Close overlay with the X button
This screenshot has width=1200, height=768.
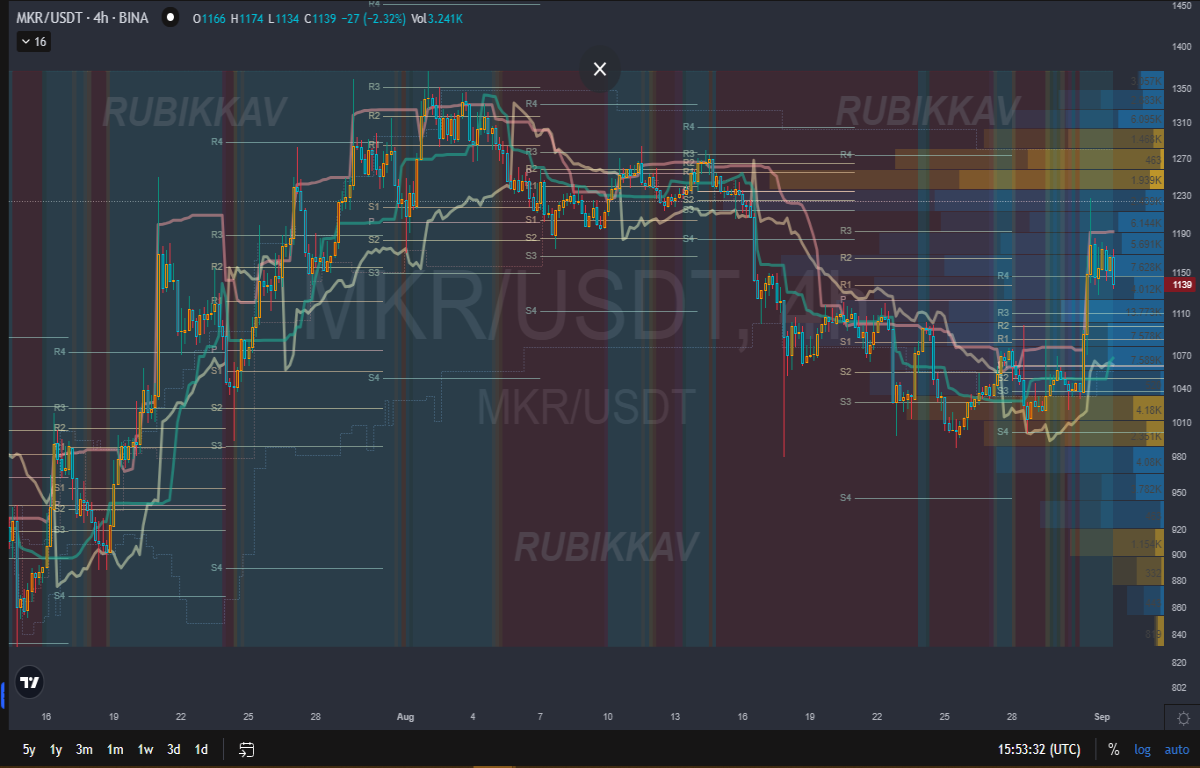click(600, 69)
